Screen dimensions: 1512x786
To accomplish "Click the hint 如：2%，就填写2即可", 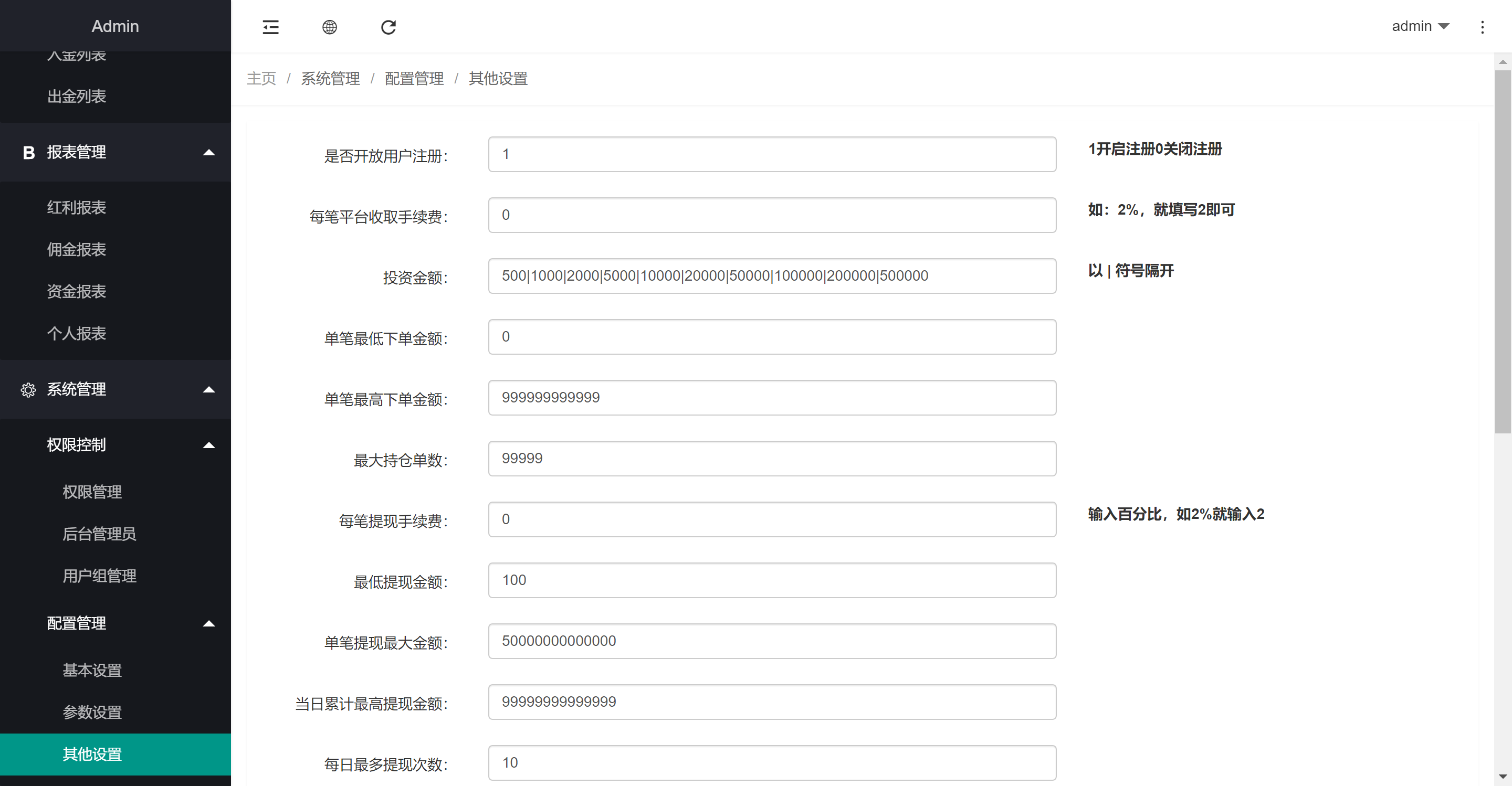I will coord(1161,209).
